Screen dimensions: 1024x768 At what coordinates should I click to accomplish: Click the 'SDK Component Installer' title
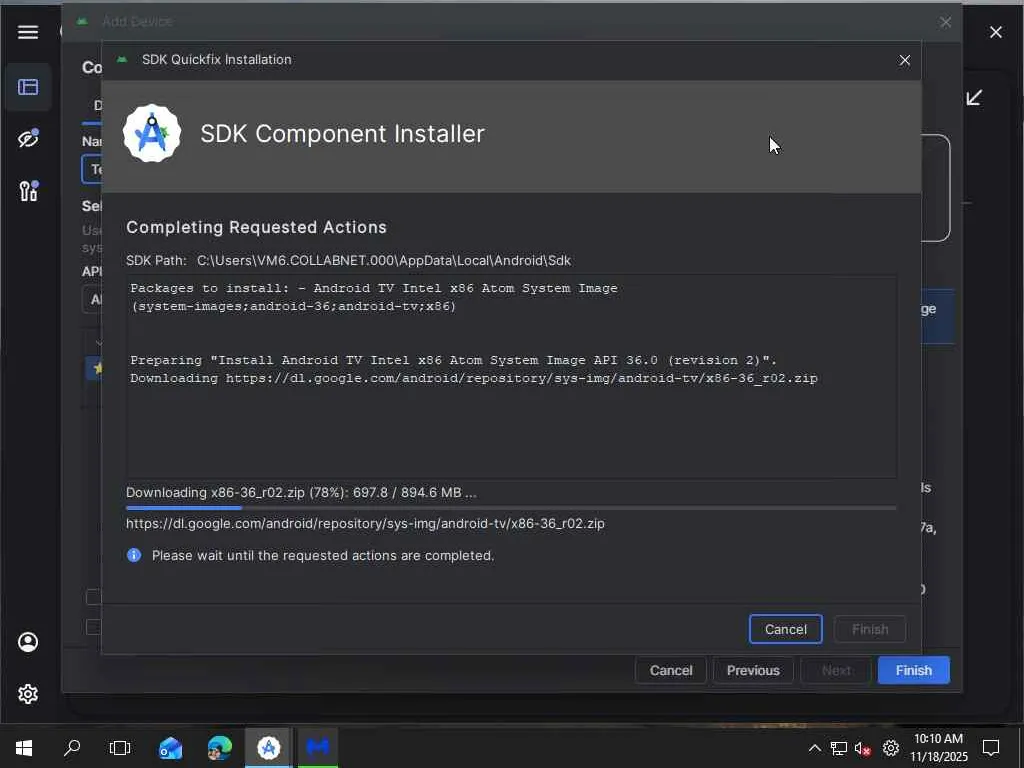coord(342,134)
